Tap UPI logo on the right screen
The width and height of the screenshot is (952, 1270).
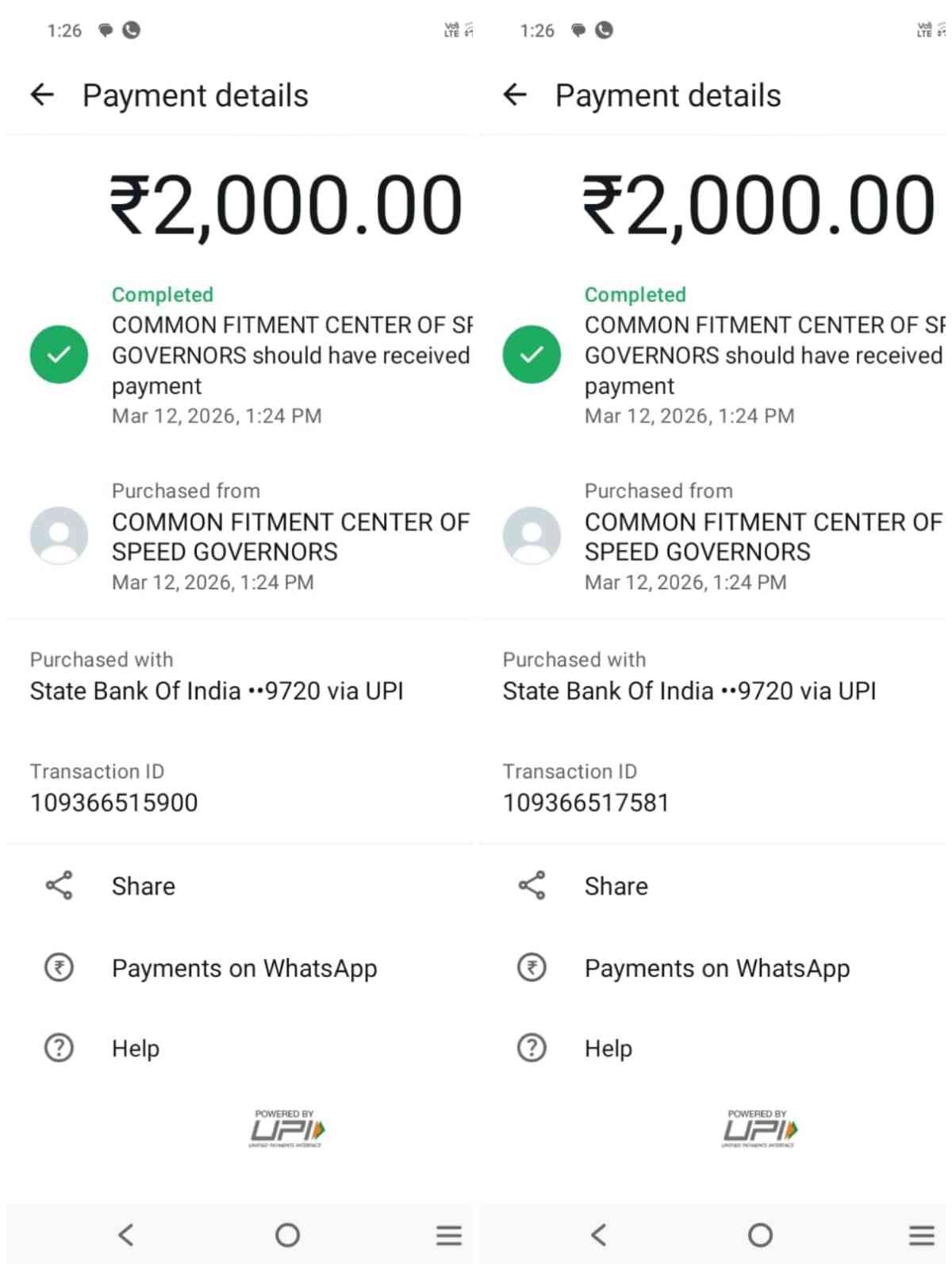pyautogui.click(x=759, y=1129)
